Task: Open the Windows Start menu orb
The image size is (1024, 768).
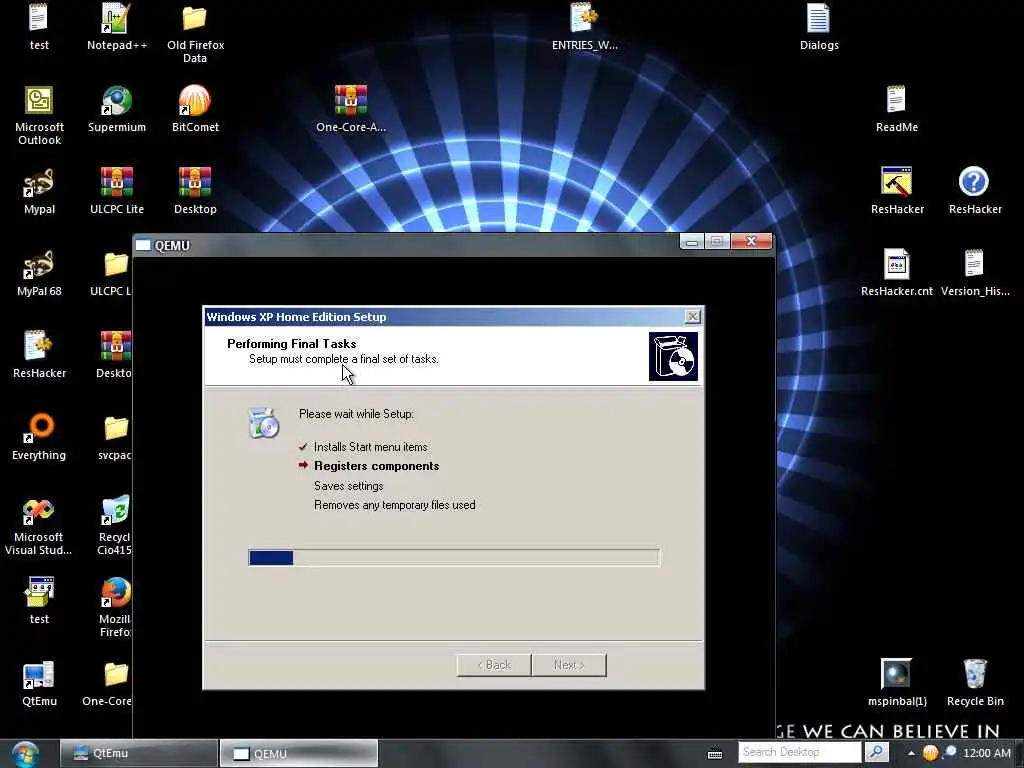Action: point(25,754)
